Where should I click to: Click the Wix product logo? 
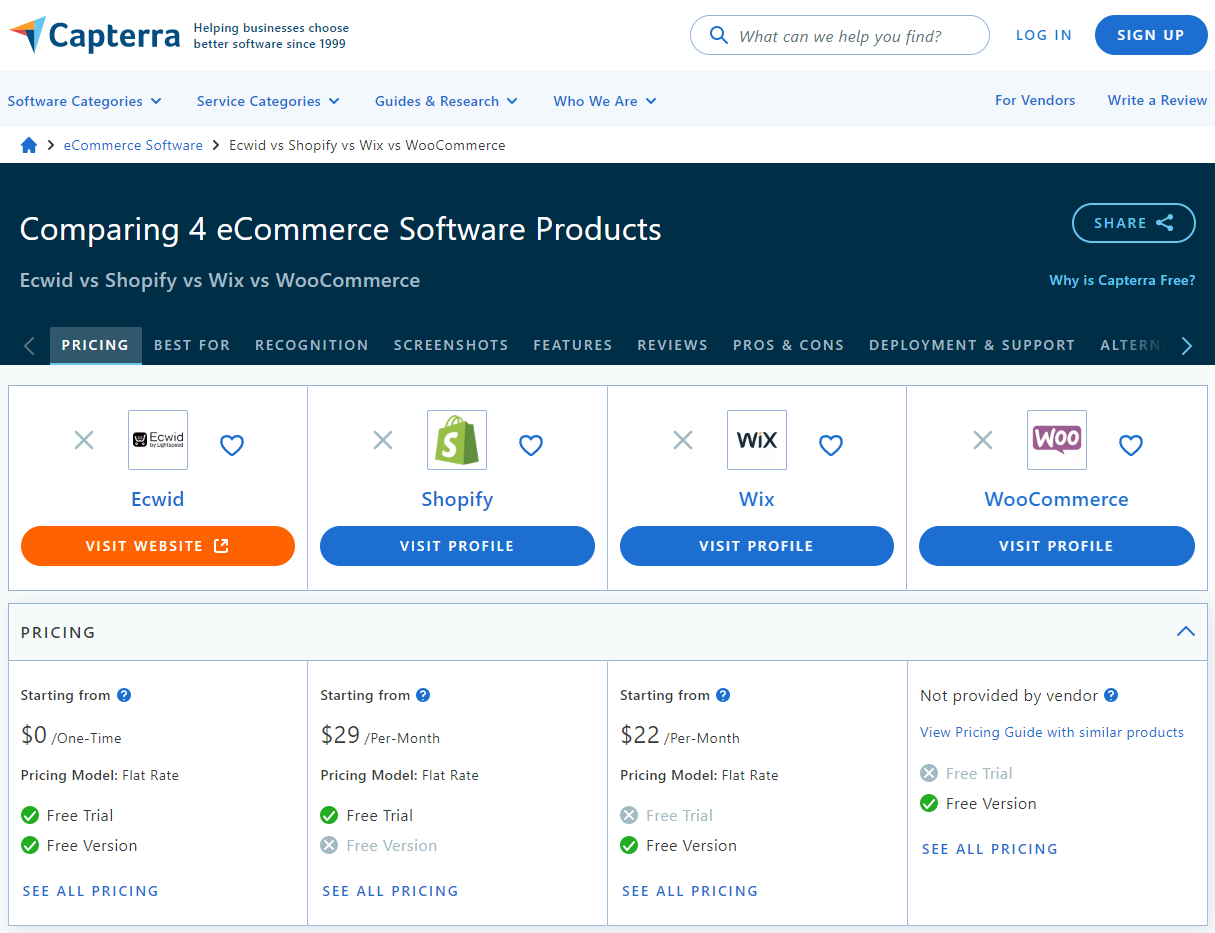tap(757, 440)
